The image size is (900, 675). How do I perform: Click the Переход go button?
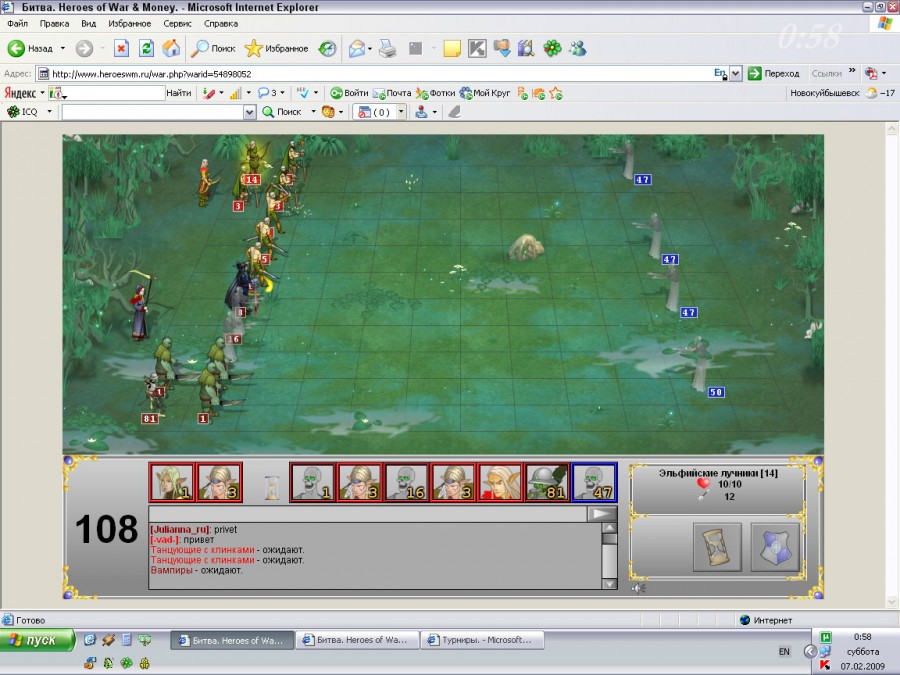(774, 73)
